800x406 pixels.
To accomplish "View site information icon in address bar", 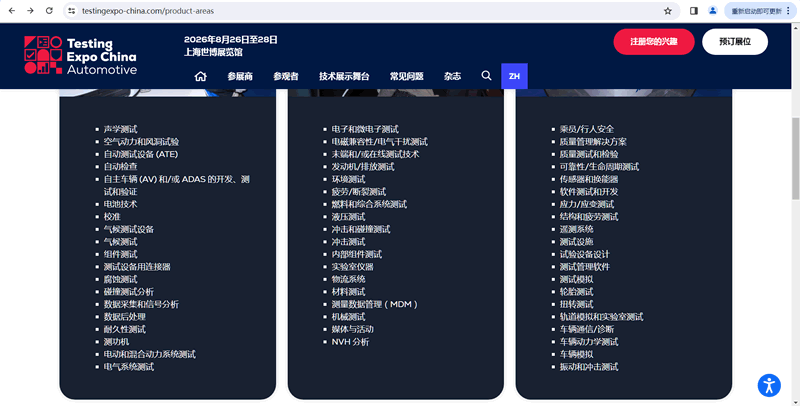I will pyautogui.click(x=73, y=10).
